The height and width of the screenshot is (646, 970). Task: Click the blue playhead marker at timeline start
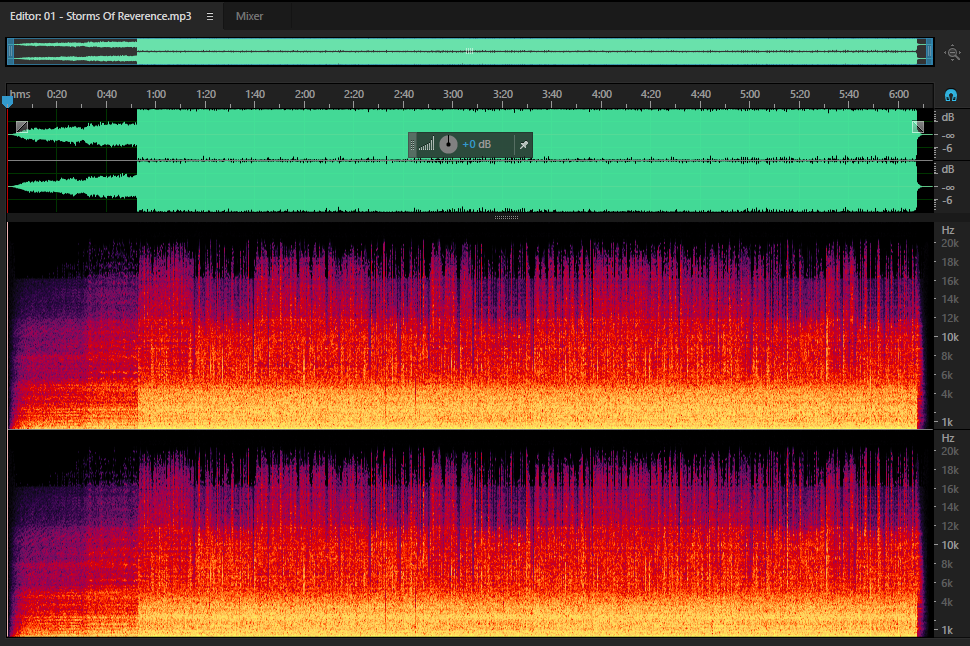(x=7, y=101)
